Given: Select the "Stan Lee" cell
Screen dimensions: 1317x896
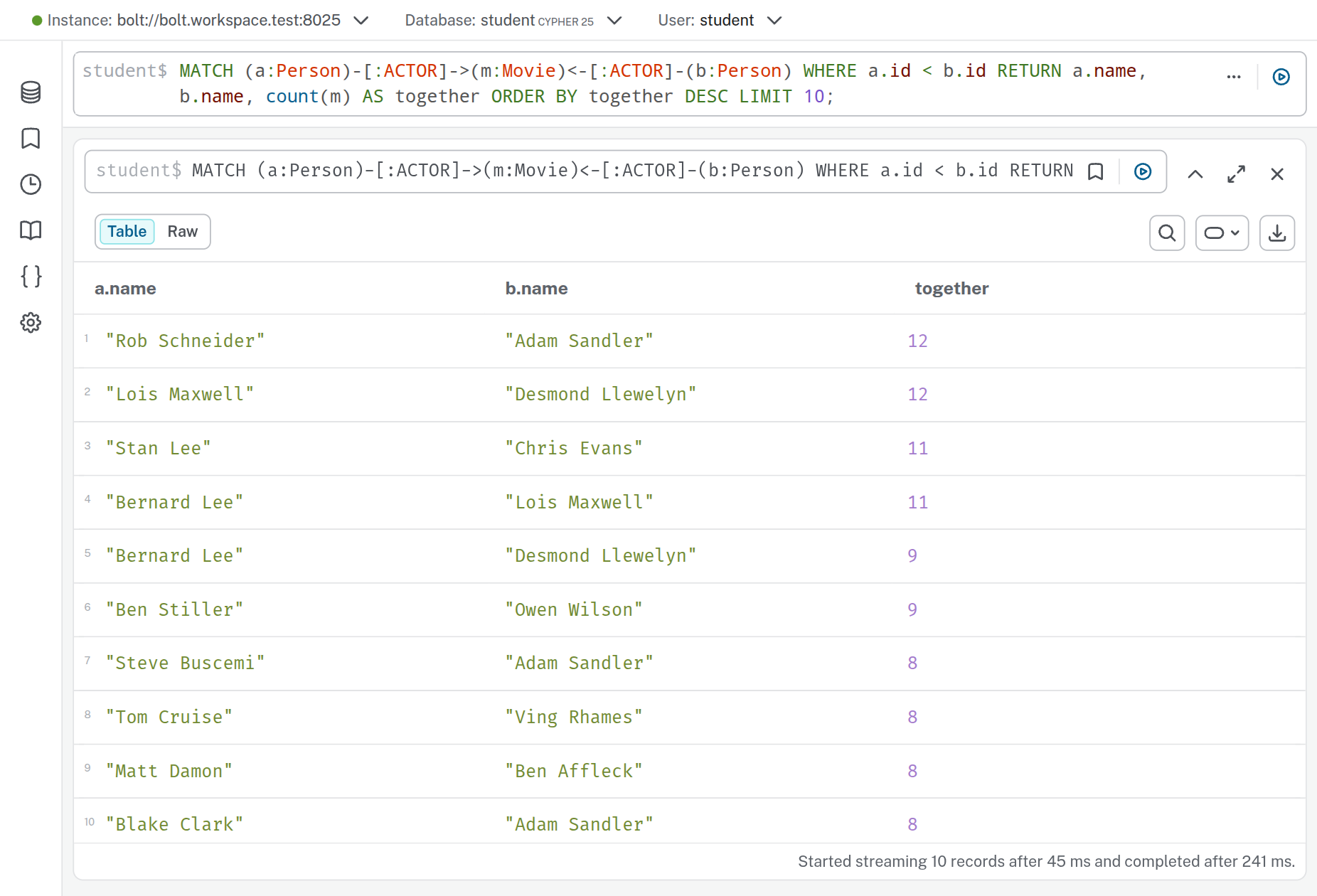Looking at the screenshot, I should point(158,449).
